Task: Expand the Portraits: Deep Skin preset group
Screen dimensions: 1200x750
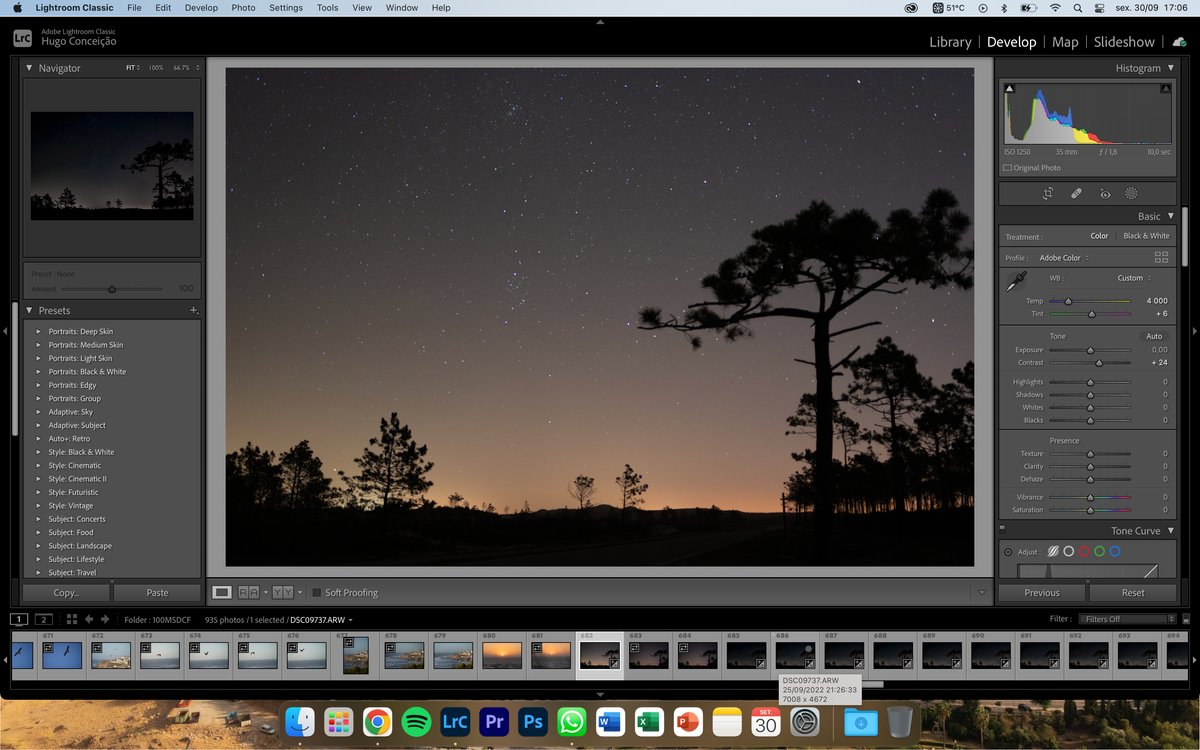Action: 39,332
